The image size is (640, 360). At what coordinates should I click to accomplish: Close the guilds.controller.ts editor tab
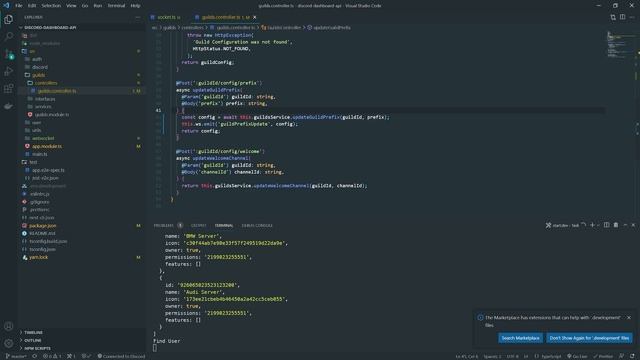point(255,17)
